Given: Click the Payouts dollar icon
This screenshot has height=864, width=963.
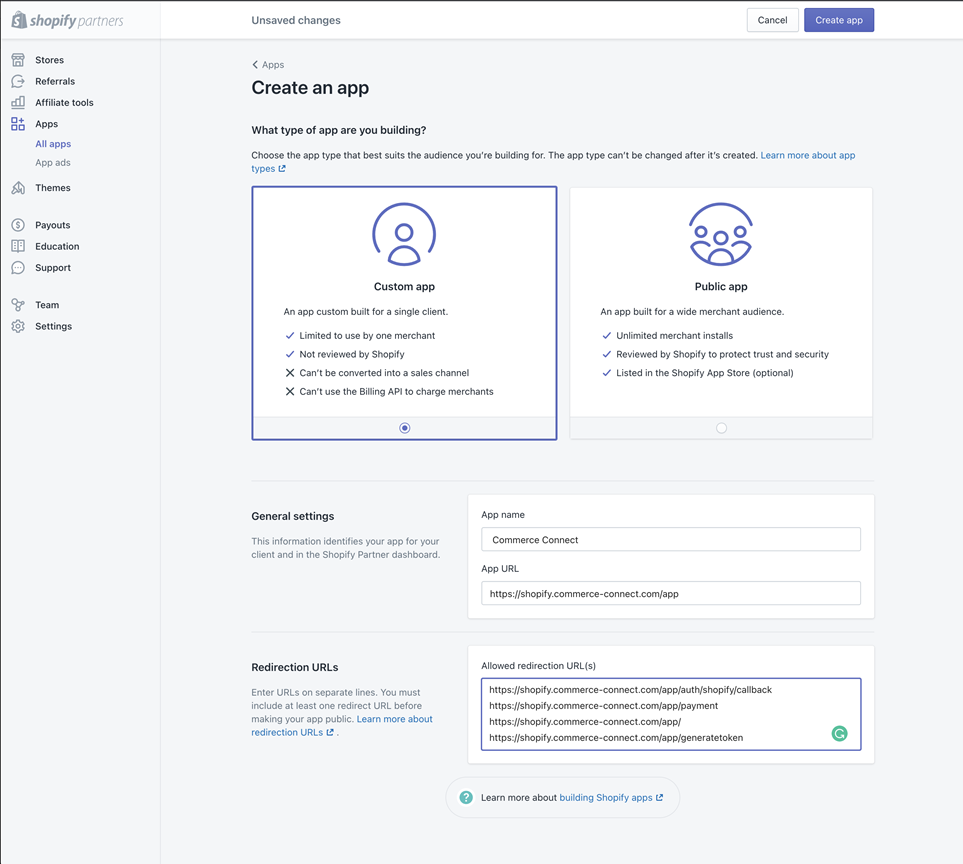Looking at the screenshot, I should click(18, 225).
